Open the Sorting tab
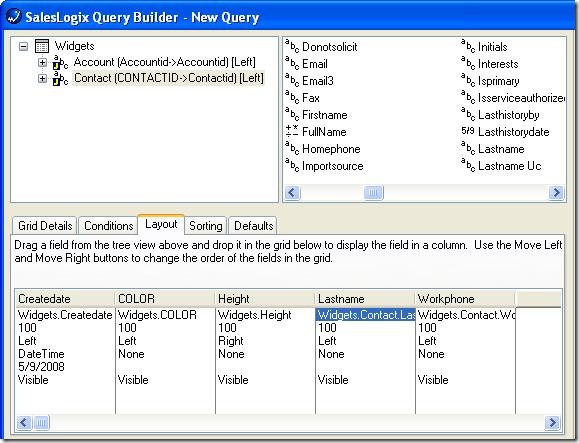Image resolution: width=579 pixels, height=443 pixels. 205,226
